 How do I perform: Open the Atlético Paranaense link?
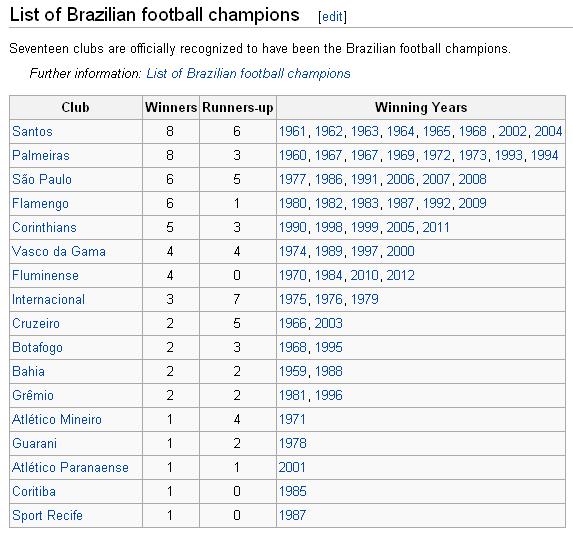tap(70, 467)
